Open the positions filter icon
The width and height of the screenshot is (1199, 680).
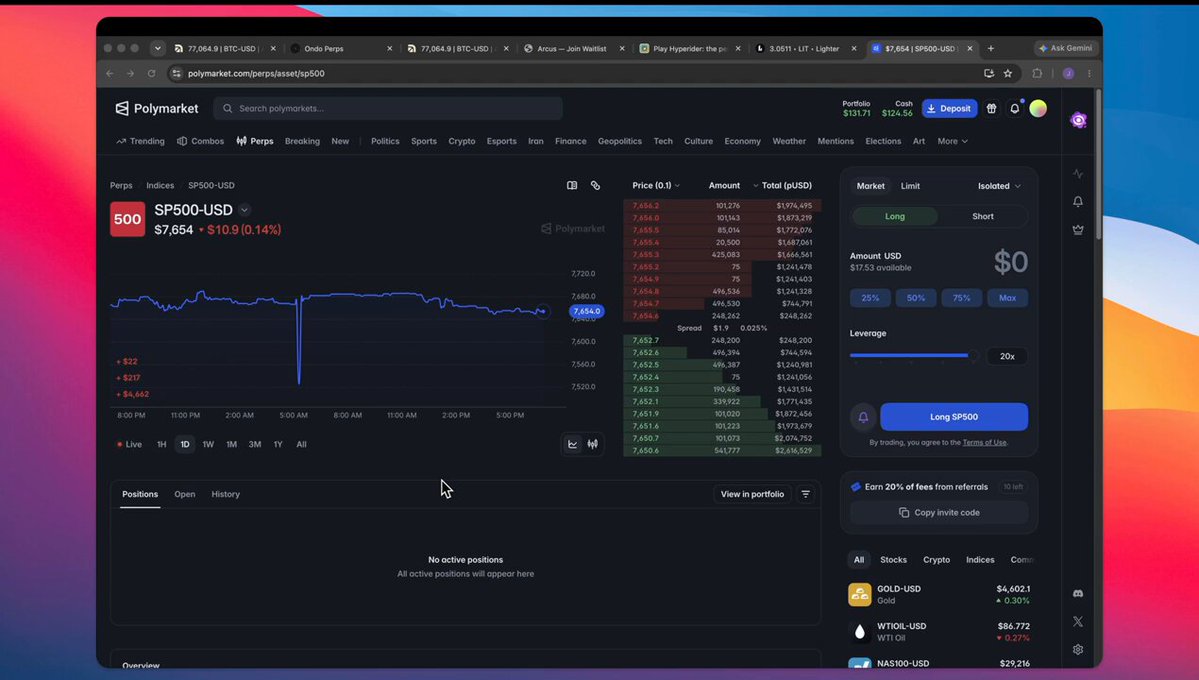coord(805,494)
